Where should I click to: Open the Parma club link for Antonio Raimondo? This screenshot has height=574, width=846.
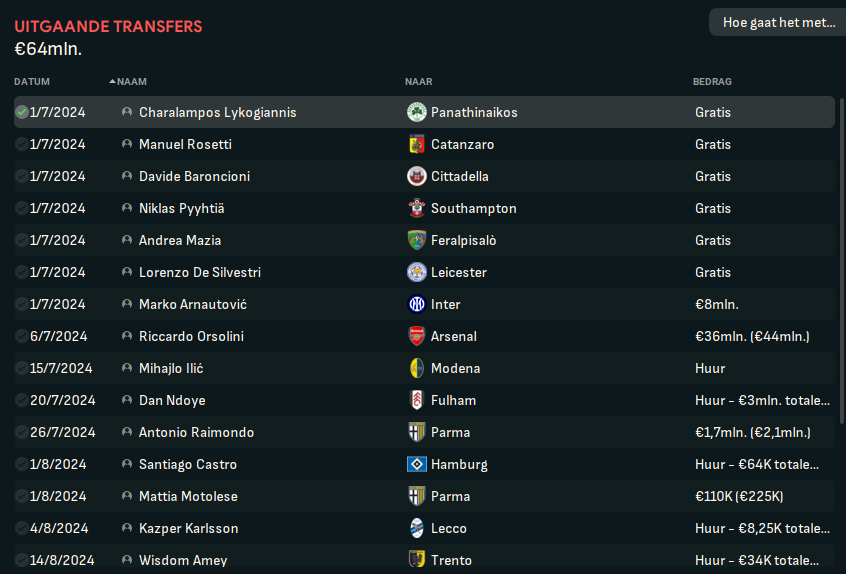tap(451, 432)
